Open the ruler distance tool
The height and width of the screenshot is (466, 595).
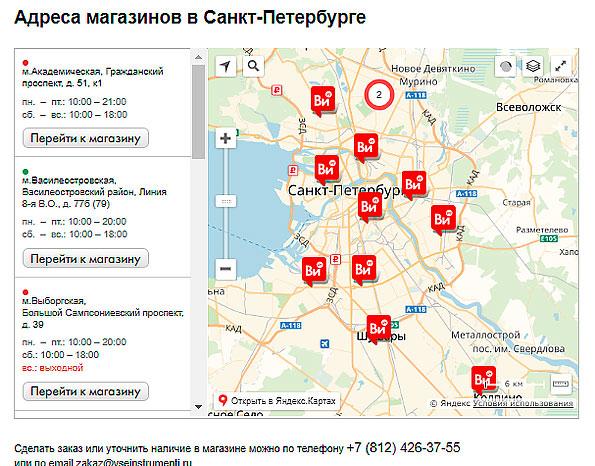pos(560,384)
